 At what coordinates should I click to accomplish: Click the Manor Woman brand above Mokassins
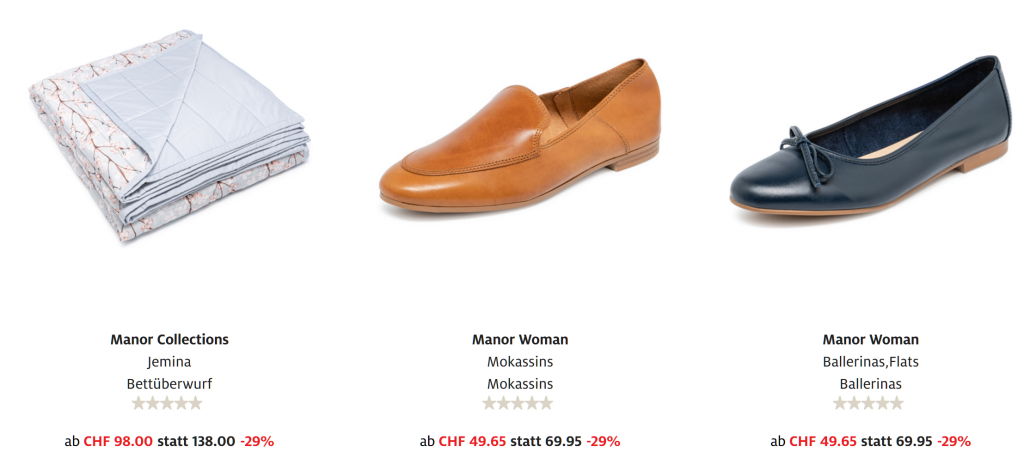[520, 340]
